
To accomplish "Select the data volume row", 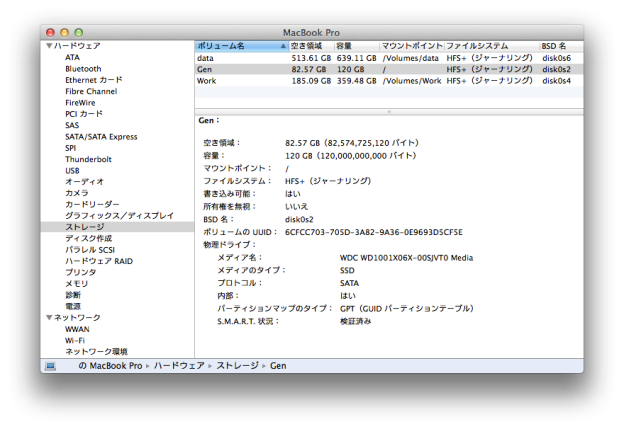I will [x=389, y=58].
